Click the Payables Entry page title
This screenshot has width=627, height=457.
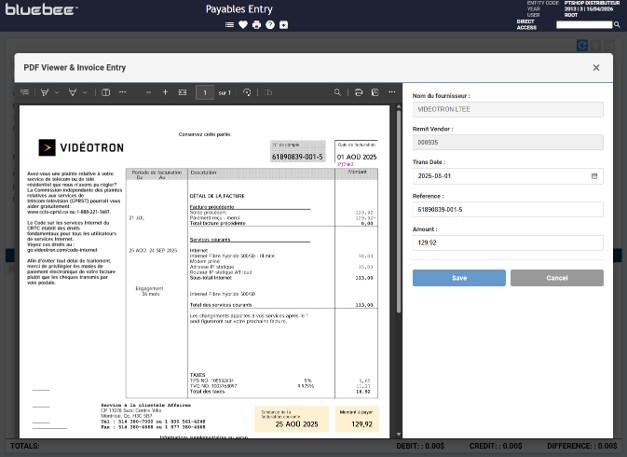(239, 9)
